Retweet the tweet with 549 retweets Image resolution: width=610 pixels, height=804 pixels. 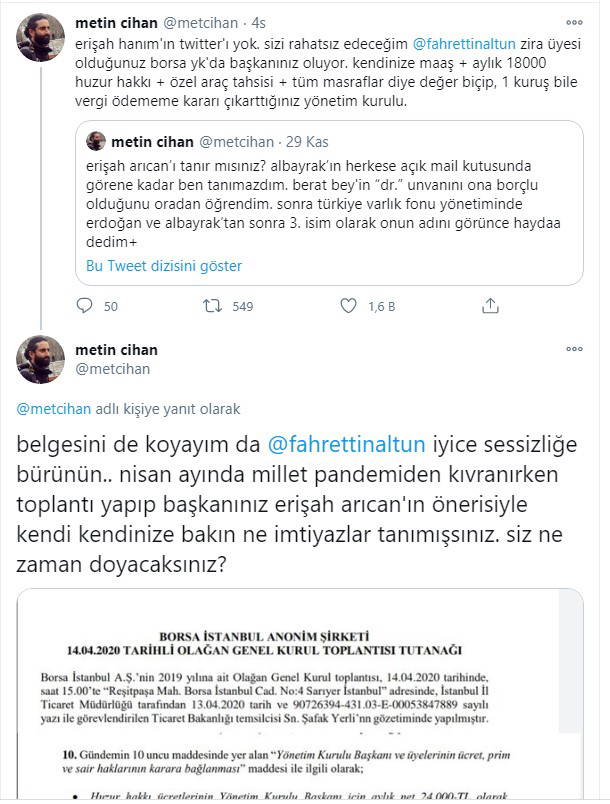tap(213, 306)
